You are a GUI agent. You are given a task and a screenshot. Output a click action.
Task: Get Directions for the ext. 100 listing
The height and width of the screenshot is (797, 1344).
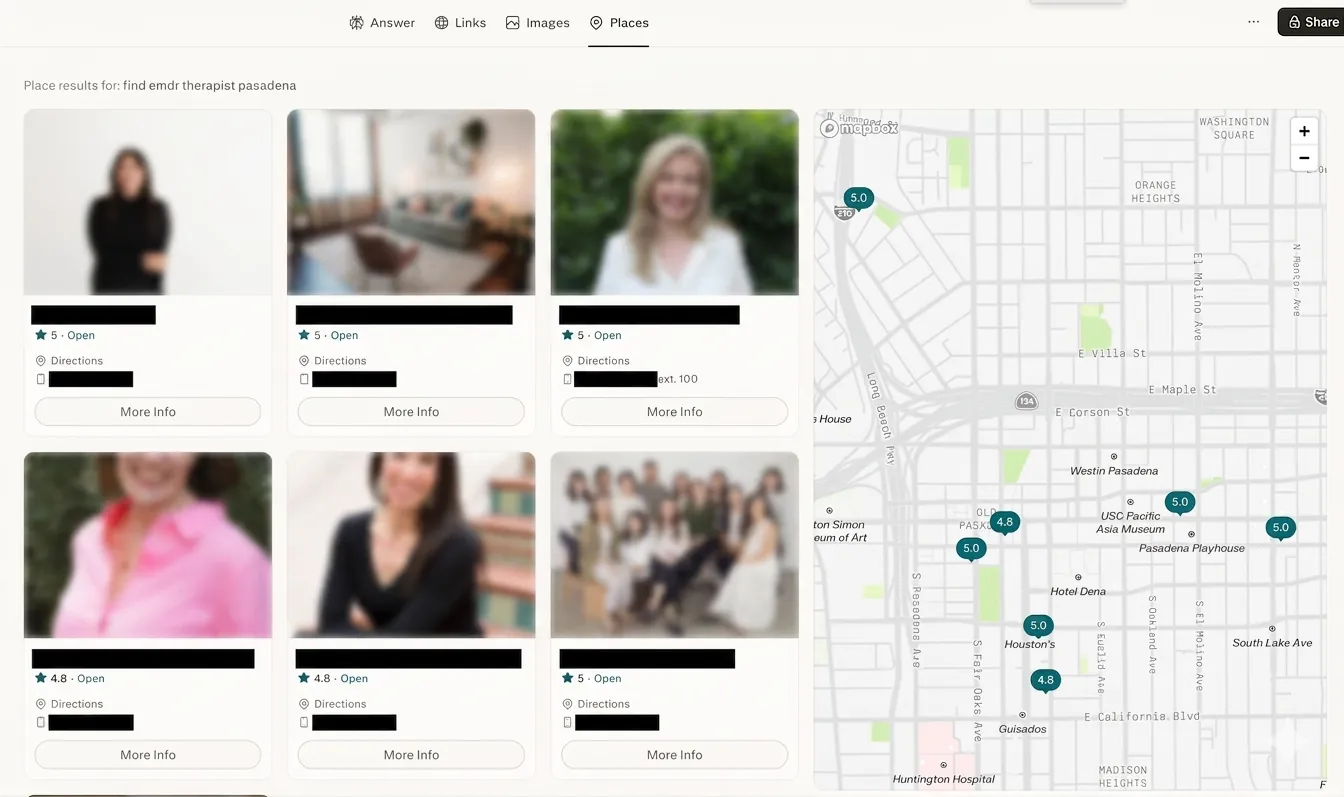(x=595, y=360)
